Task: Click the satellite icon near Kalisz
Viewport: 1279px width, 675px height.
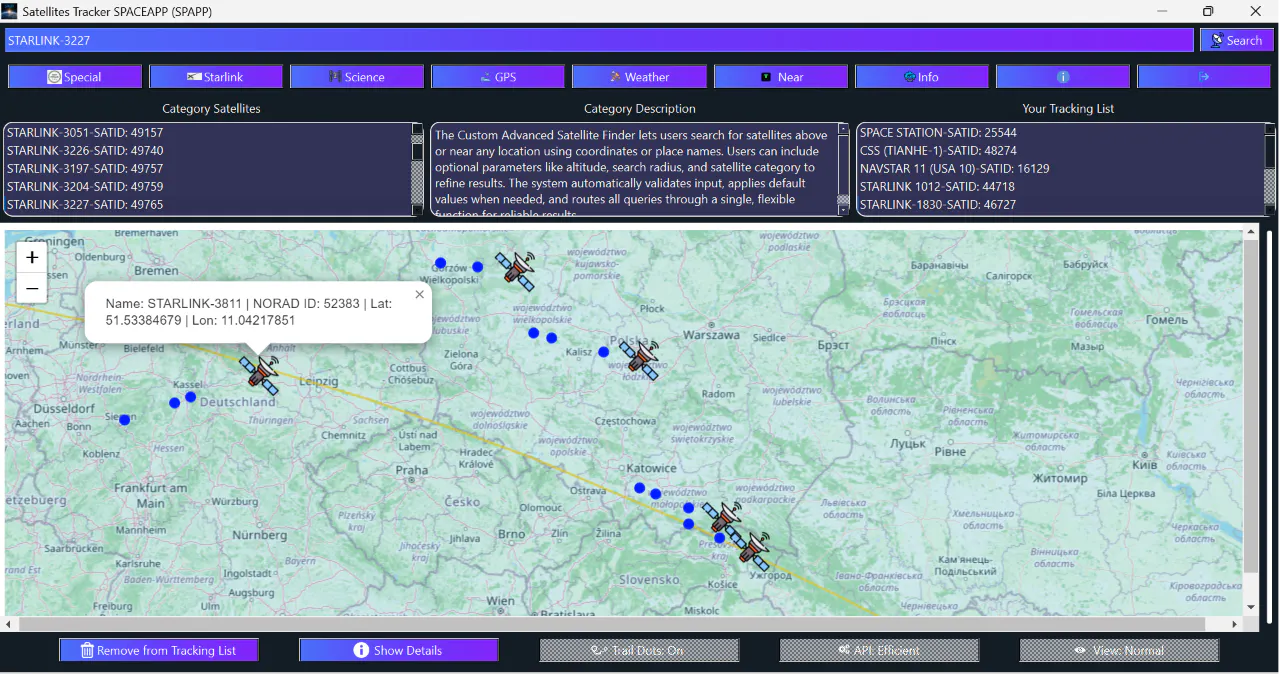Action: click(x=640, y=360)
